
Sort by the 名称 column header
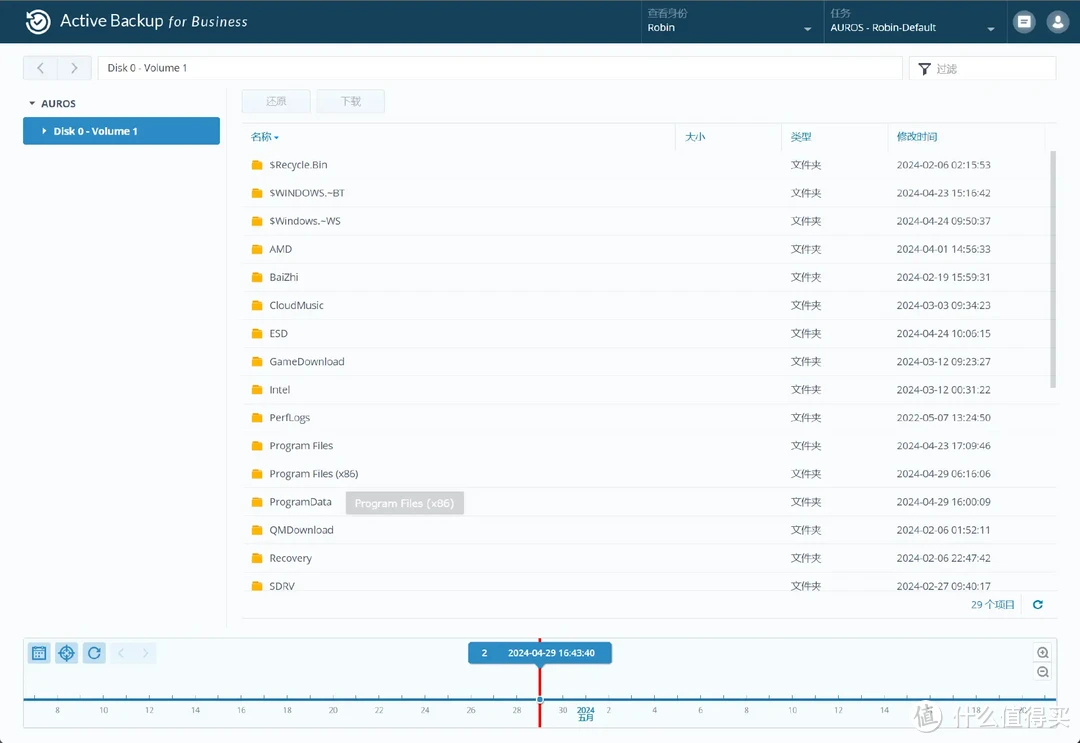[264, 137]
